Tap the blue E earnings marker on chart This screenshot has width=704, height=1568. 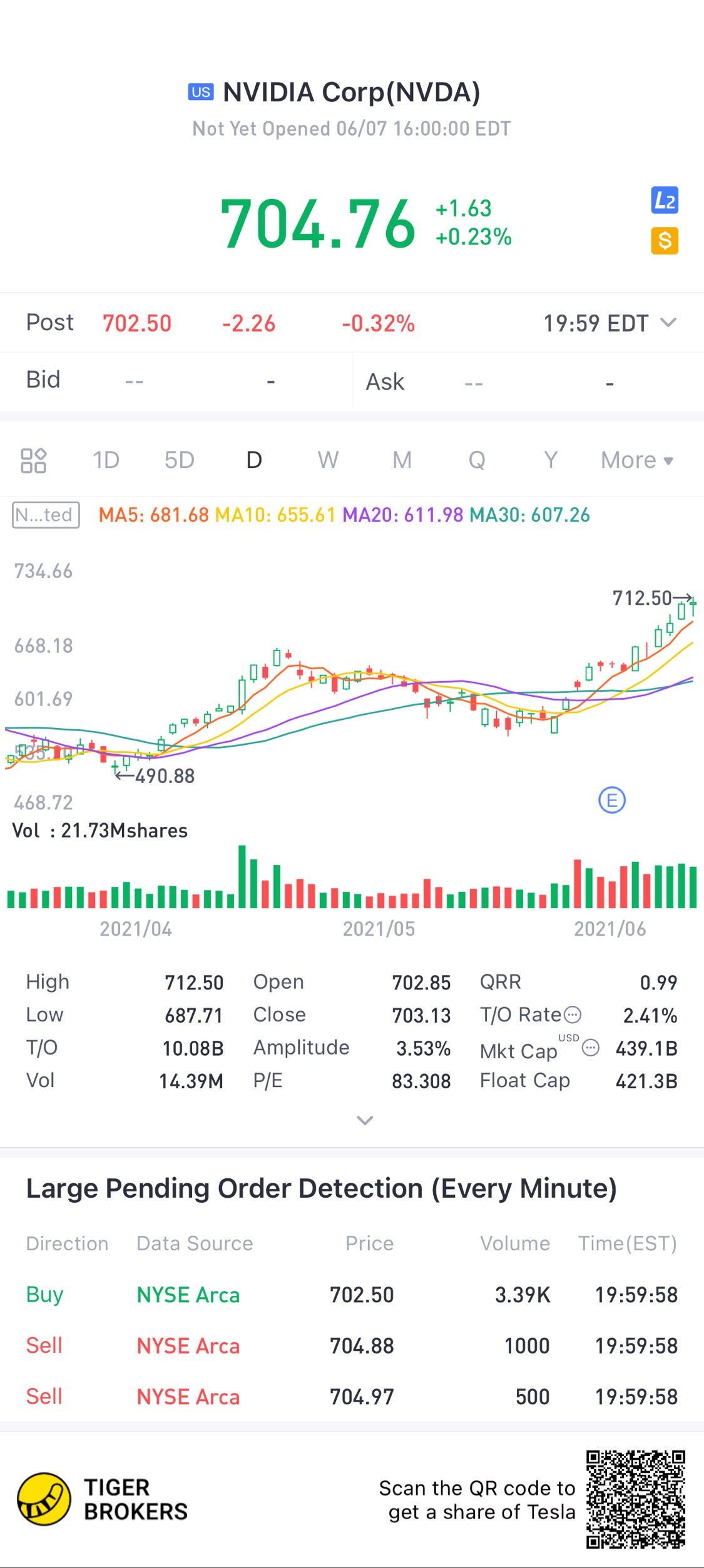point(612,800)
